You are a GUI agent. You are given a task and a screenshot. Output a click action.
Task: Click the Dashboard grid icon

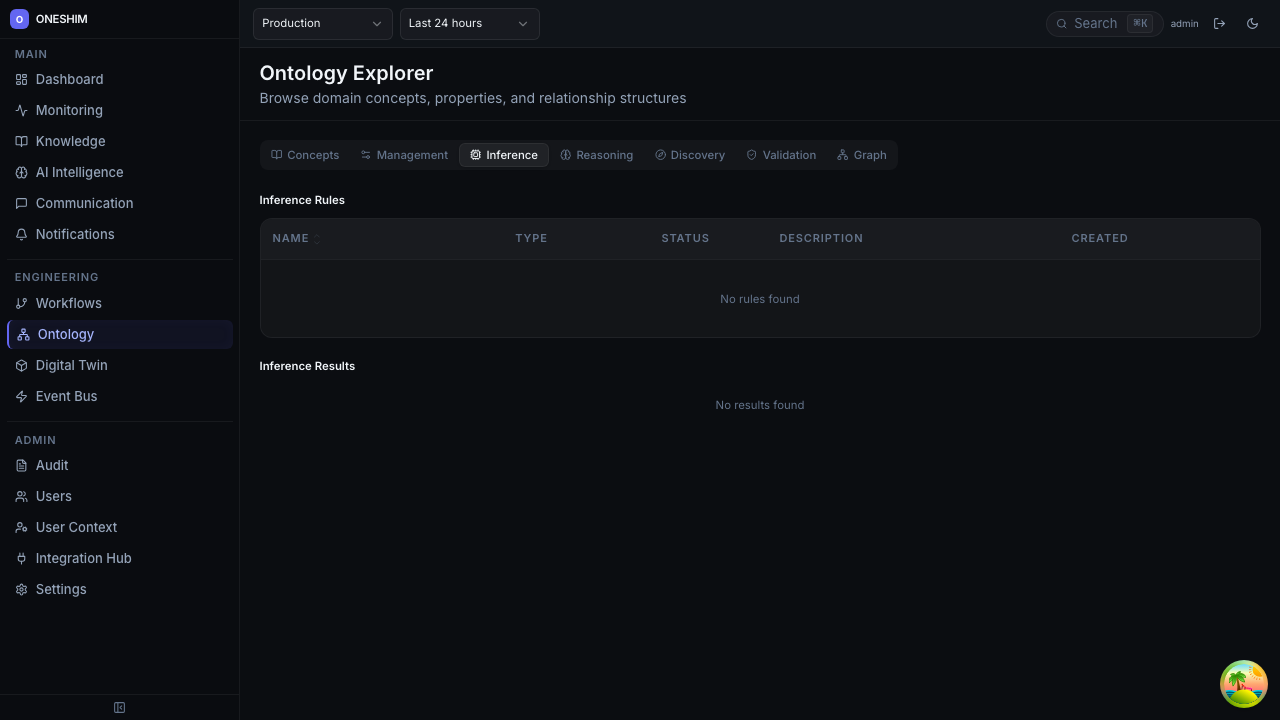click(21, 79)
